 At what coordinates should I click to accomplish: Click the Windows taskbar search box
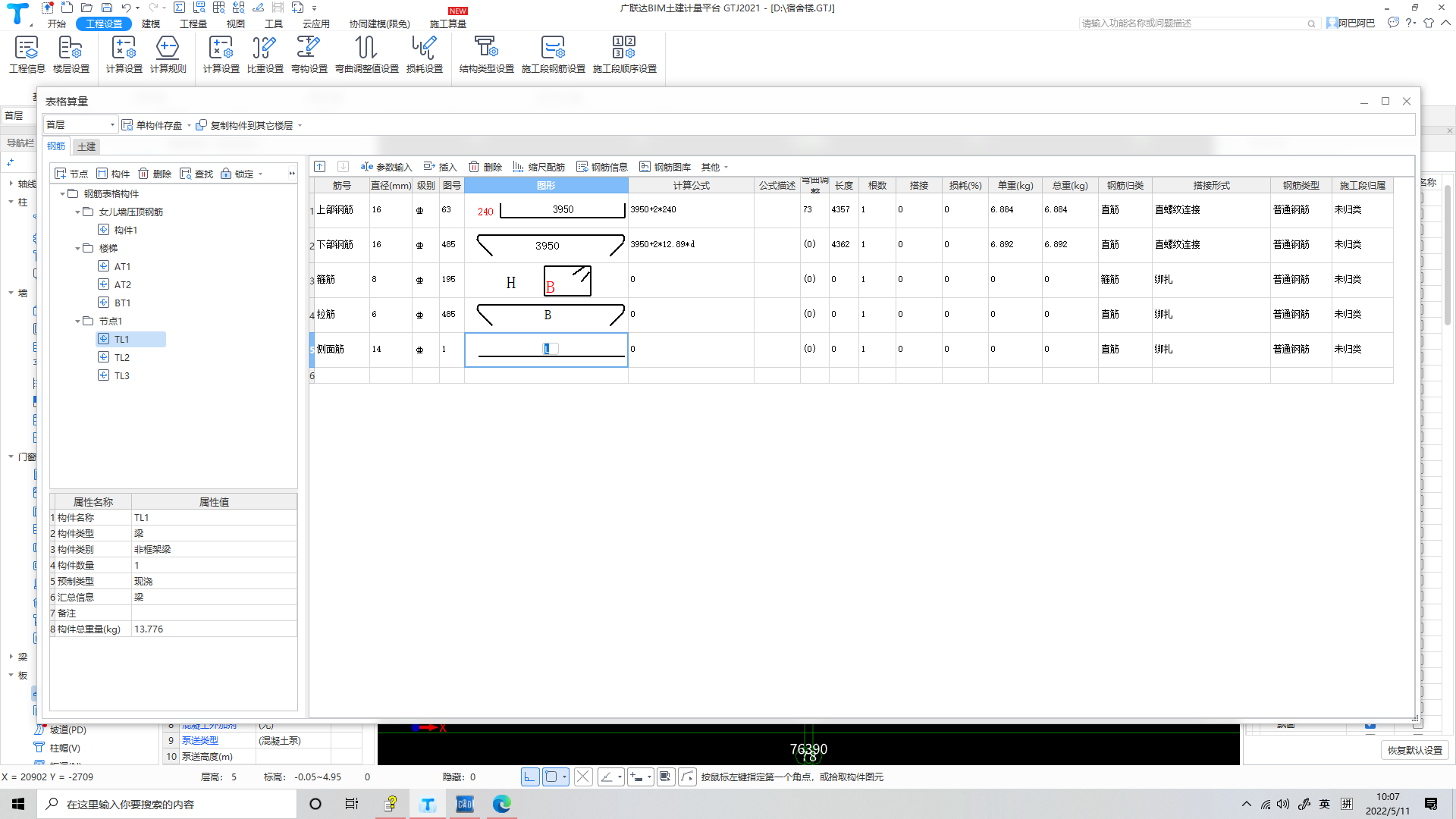(x=167, y=804)
